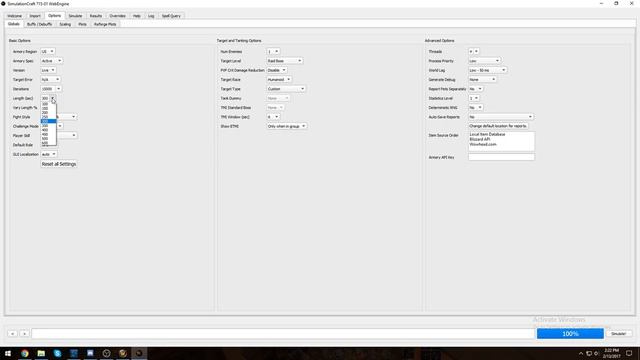640x360 pixels.
Task: Open the TMI Window (sec) dropdown
Action: 273,117
